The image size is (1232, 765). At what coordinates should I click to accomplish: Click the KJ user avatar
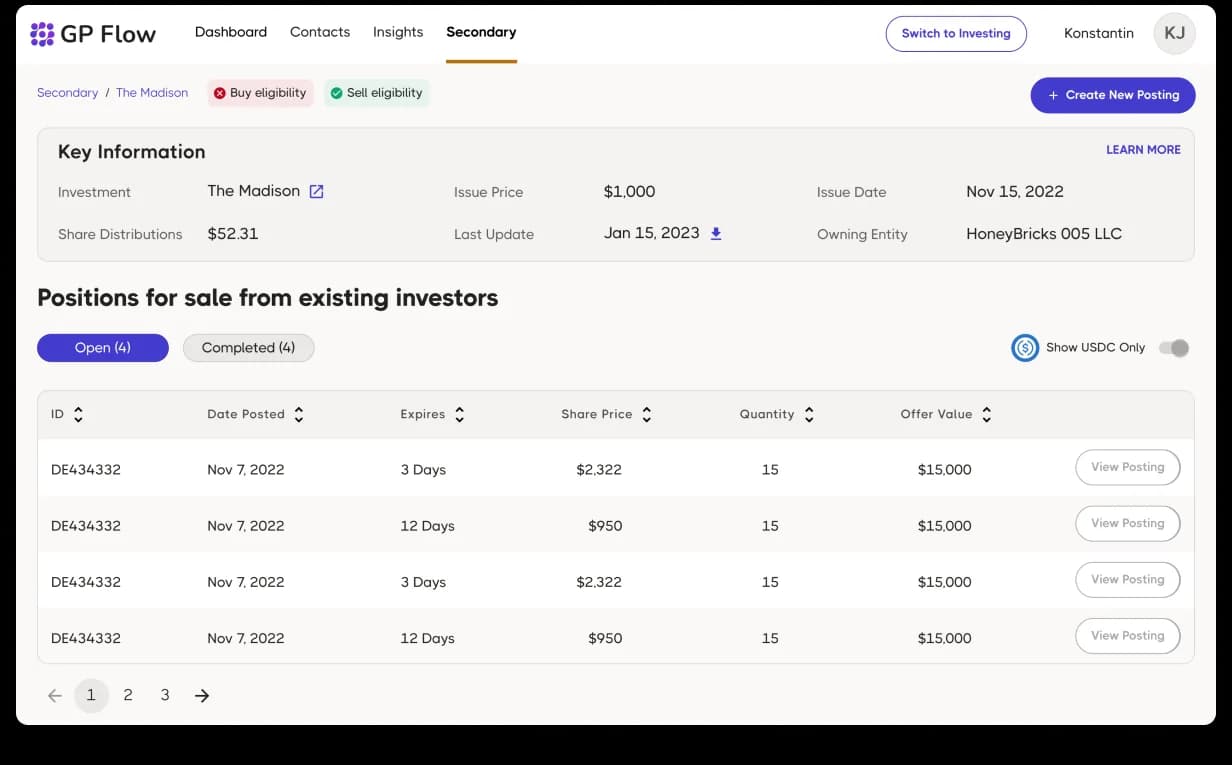1175,33
